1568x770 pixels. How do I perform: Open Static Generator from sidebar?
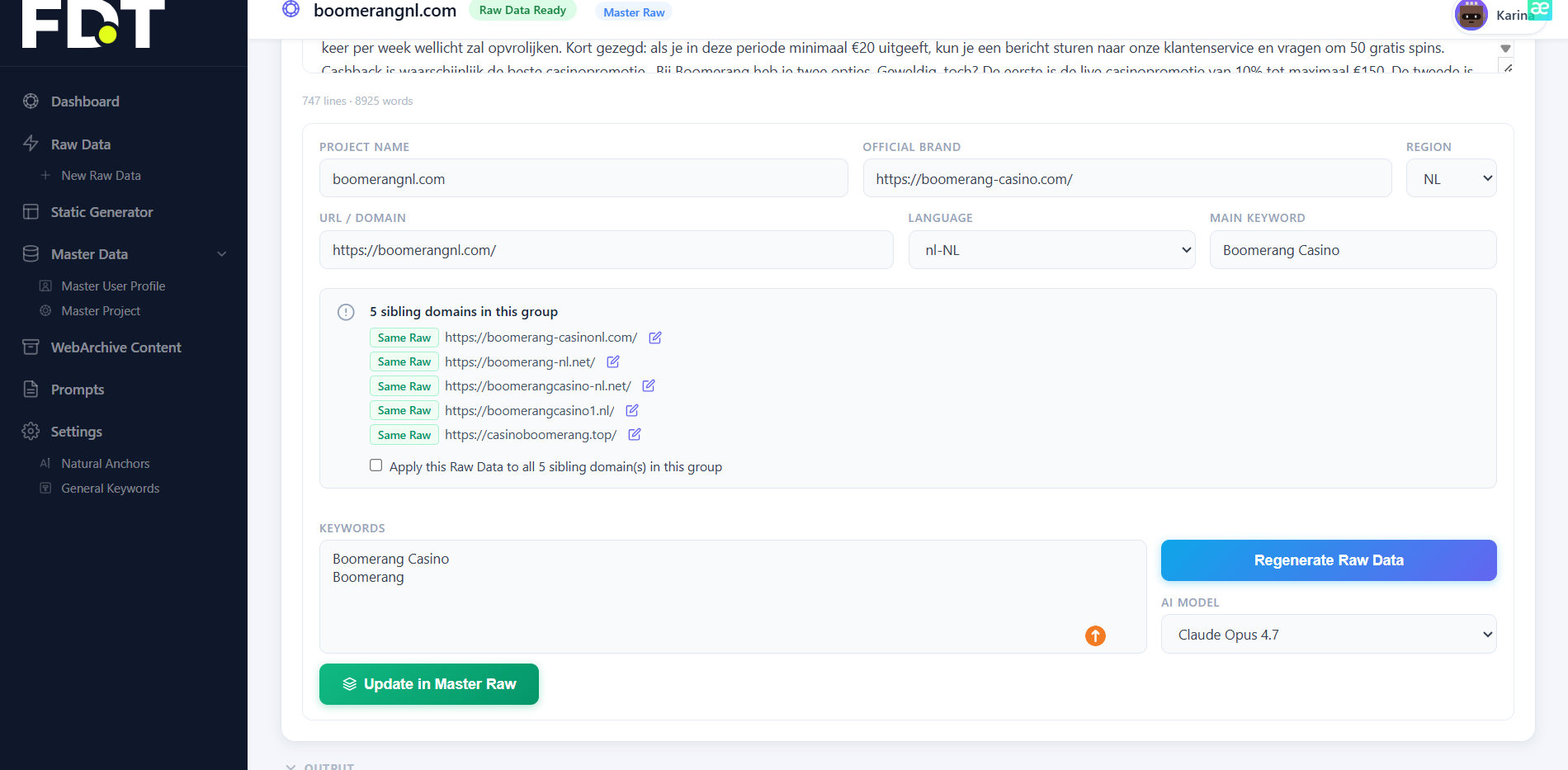coord(102,212)
